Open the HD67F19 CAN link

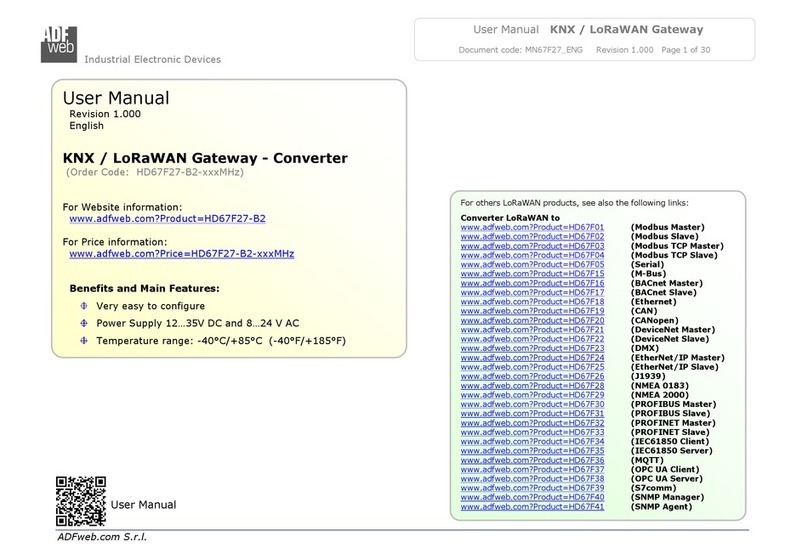click(532, 311)
